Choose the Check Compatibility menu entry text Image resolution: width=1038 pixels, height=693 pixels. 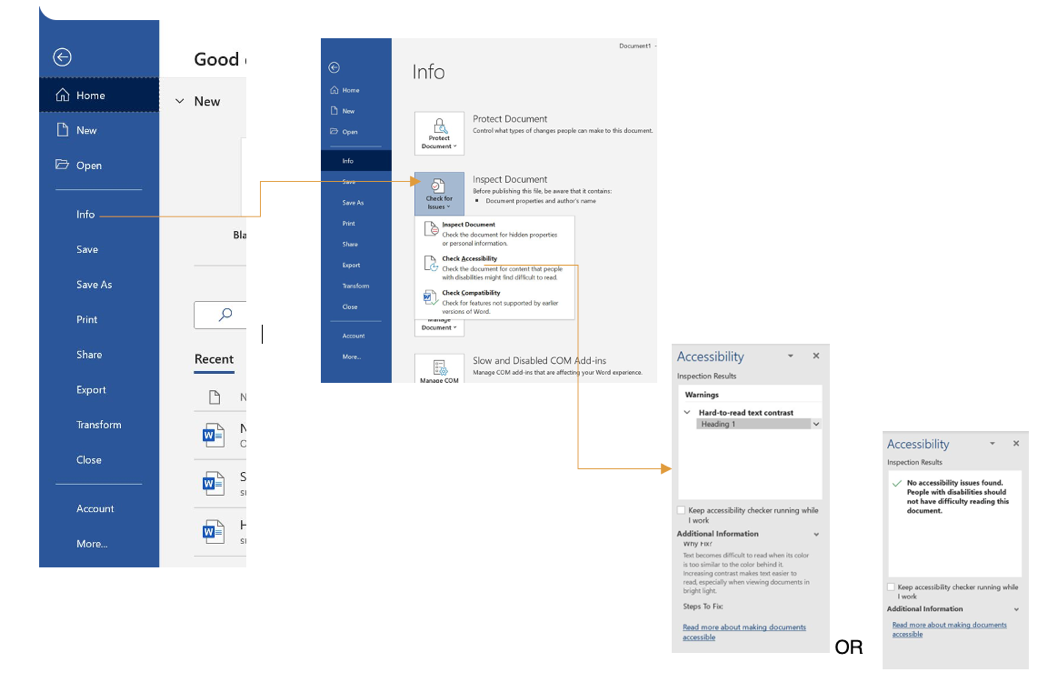(x=471, y=293)
